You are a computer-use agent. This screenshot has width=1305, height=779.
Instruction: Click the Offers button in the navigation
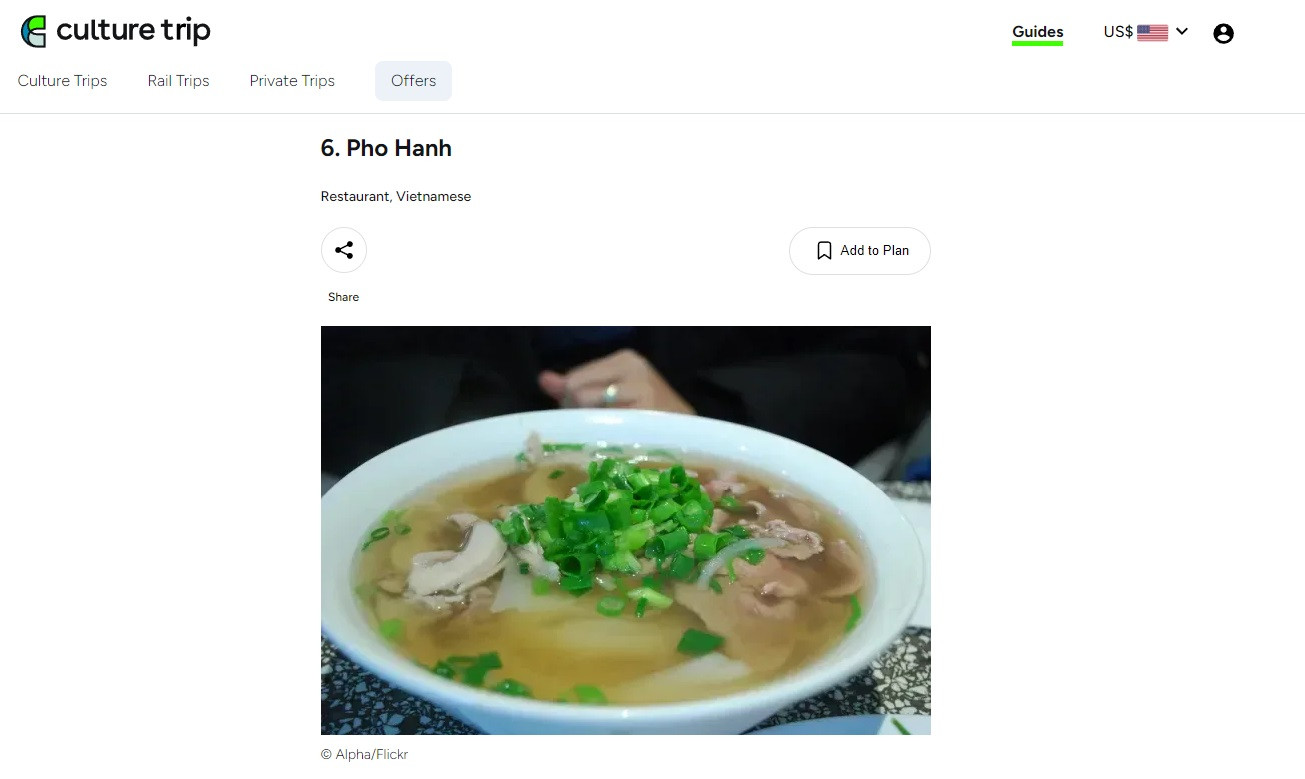point(413,81)
